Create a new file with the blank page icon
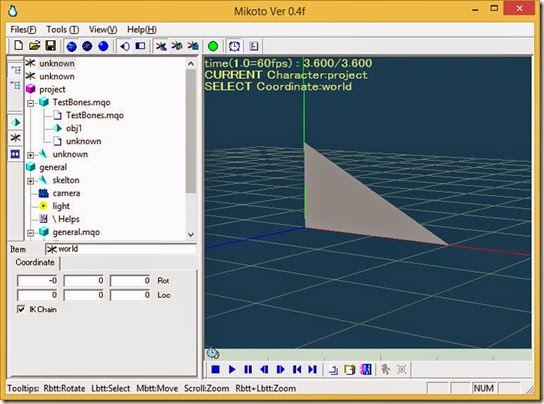Image resolution: width=544 pixels, height=404 pixels. 18,46
